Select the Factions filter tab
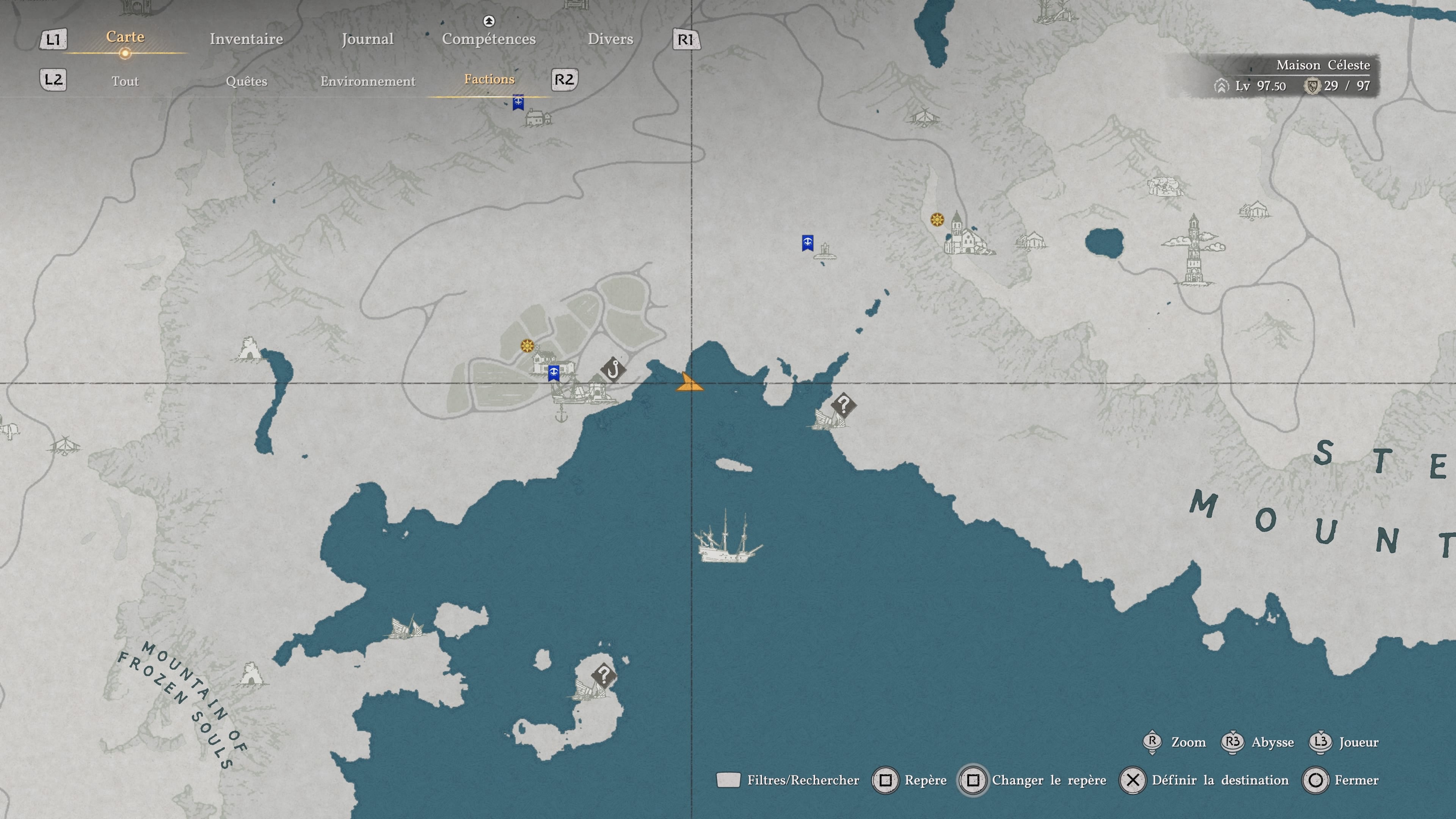This screenshot has height=819, width=1456. pos(490,79)
